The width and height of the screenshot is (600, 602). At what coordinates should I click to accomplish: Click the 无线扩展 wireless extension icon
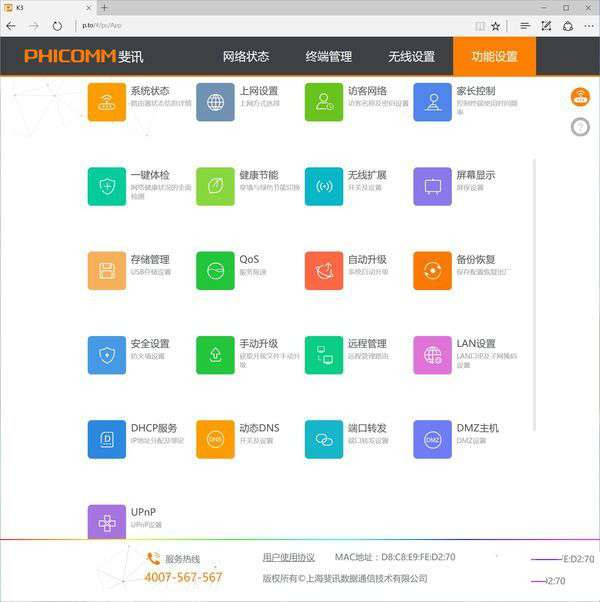coord(324,186)
